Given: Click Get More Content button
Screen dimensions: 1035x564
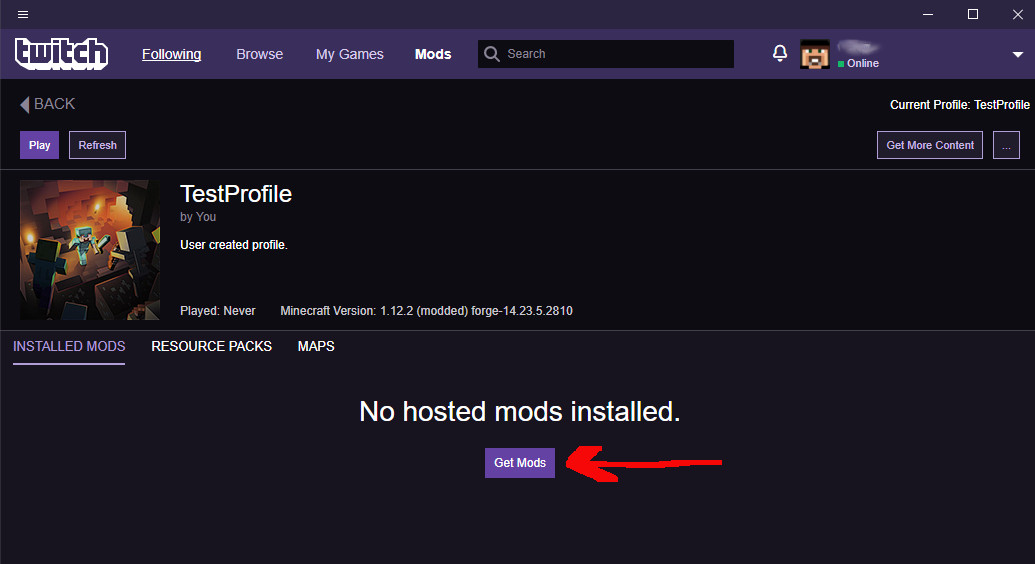Looking at the screenshot, I should (x=929, y=145).
